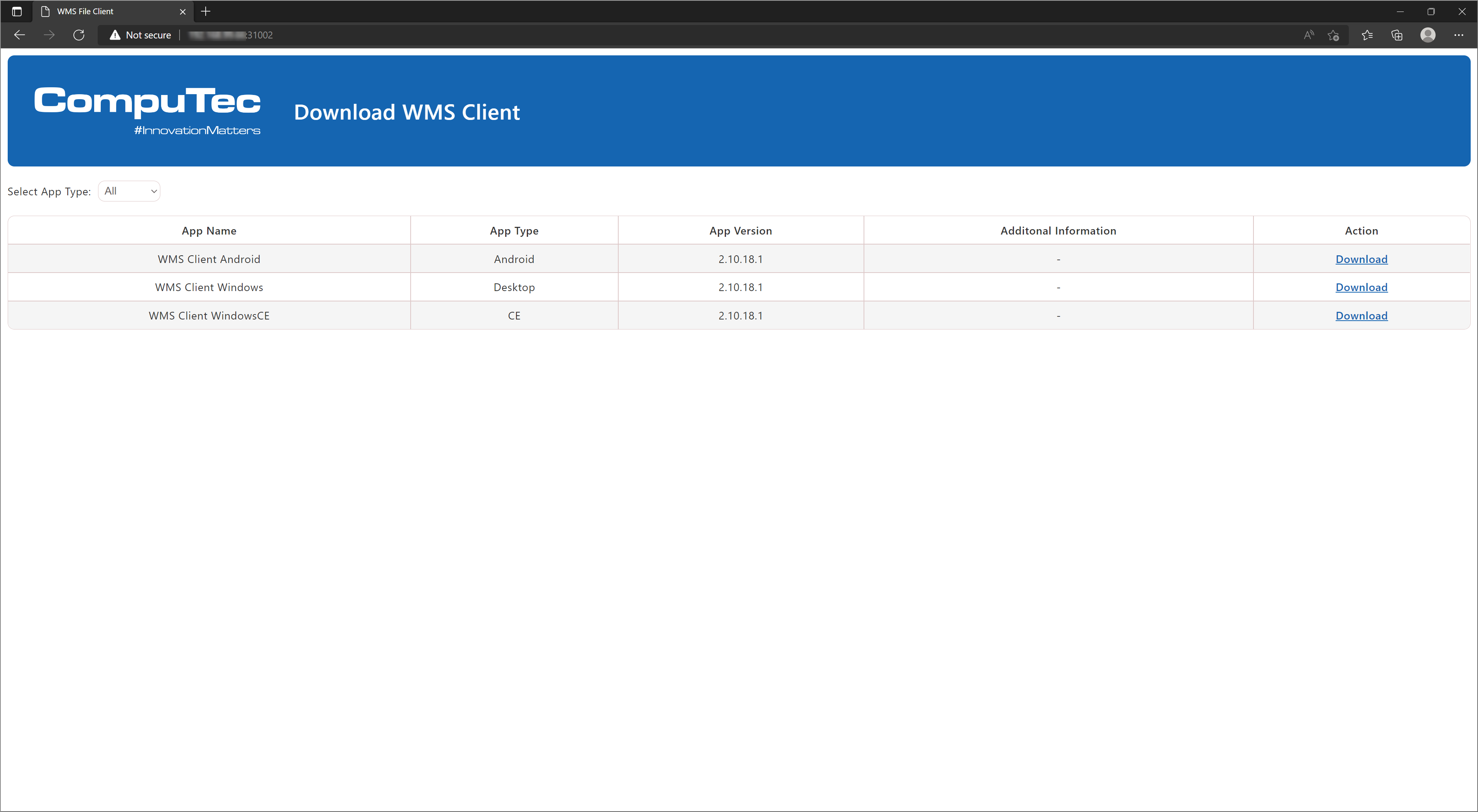The image size is (1478, 812).
Task: Close the WMS File Client tab
Action: point(183,12)
